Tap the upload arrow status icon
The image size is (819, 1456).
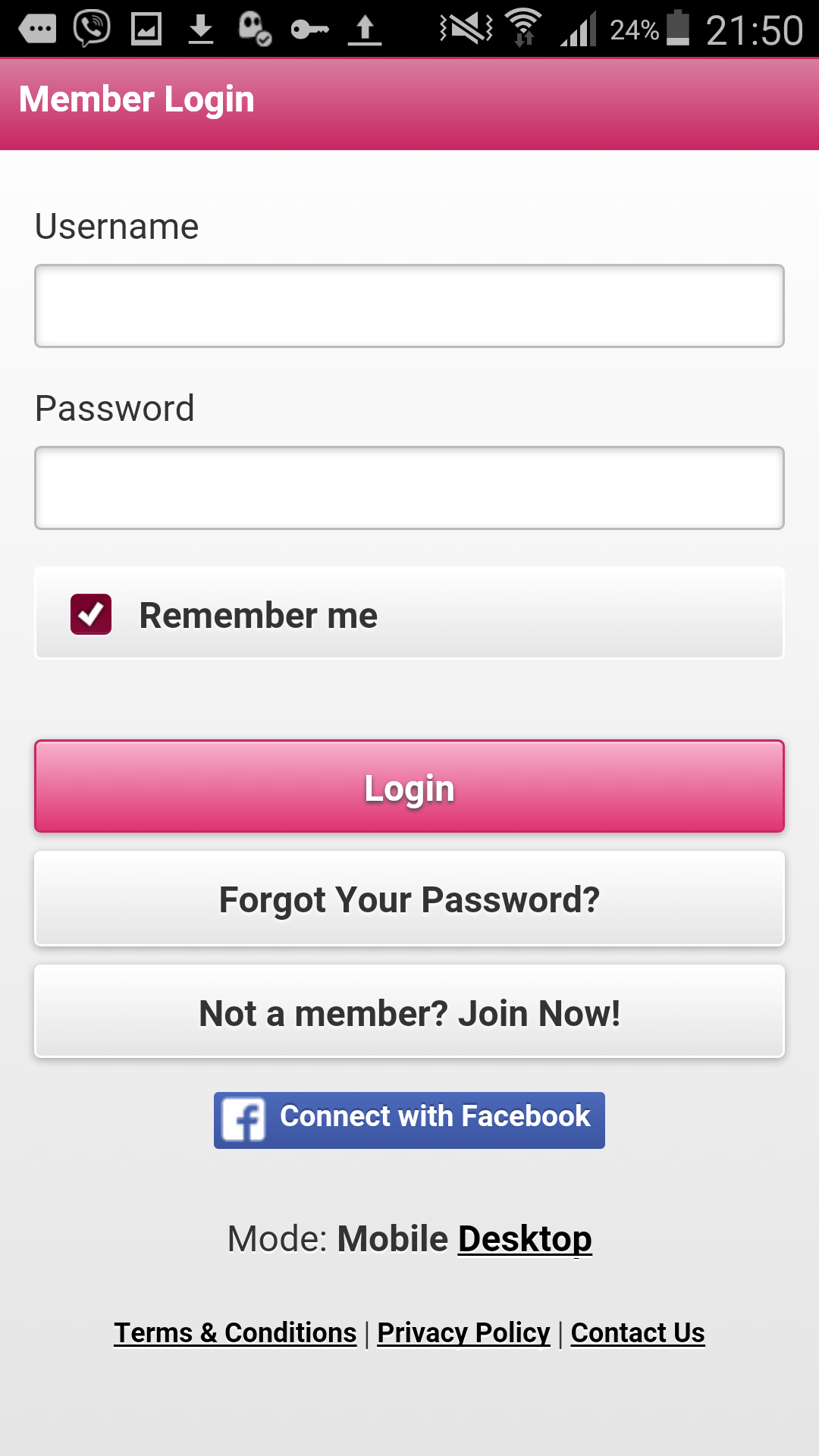[365, 30]
